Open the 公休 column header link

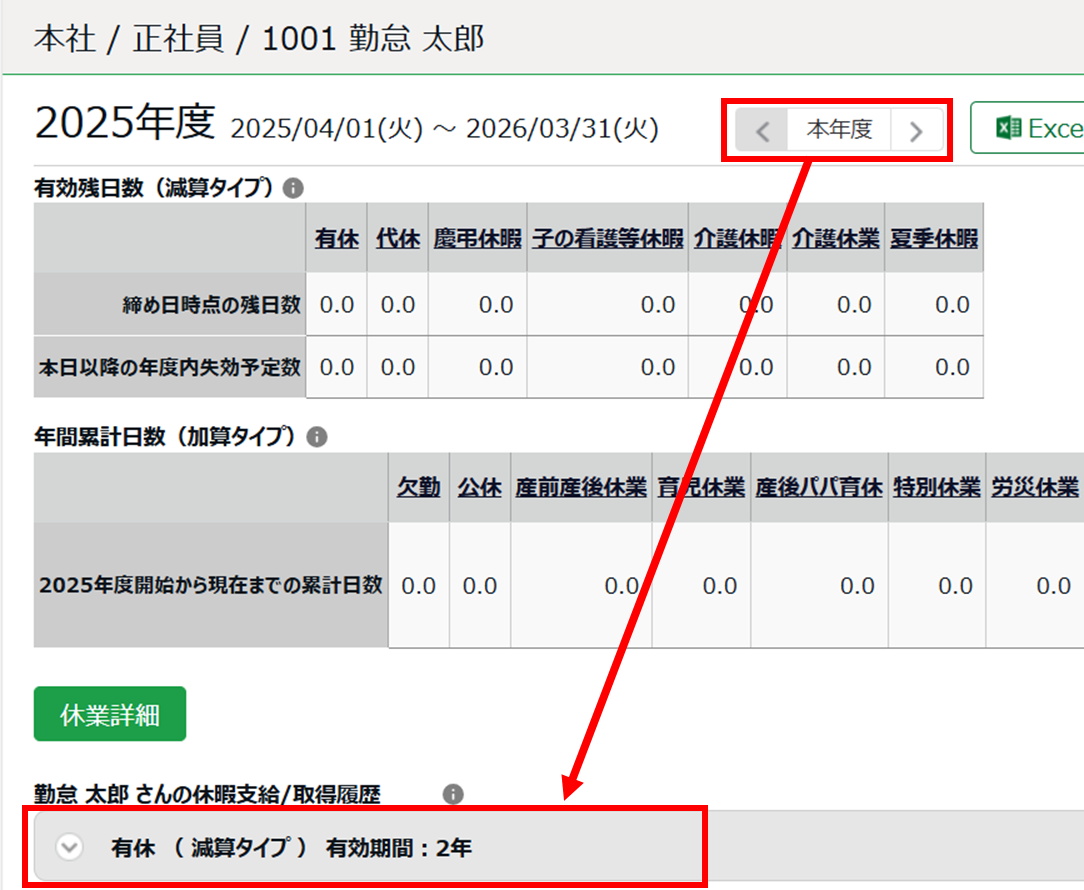(479, 488)
